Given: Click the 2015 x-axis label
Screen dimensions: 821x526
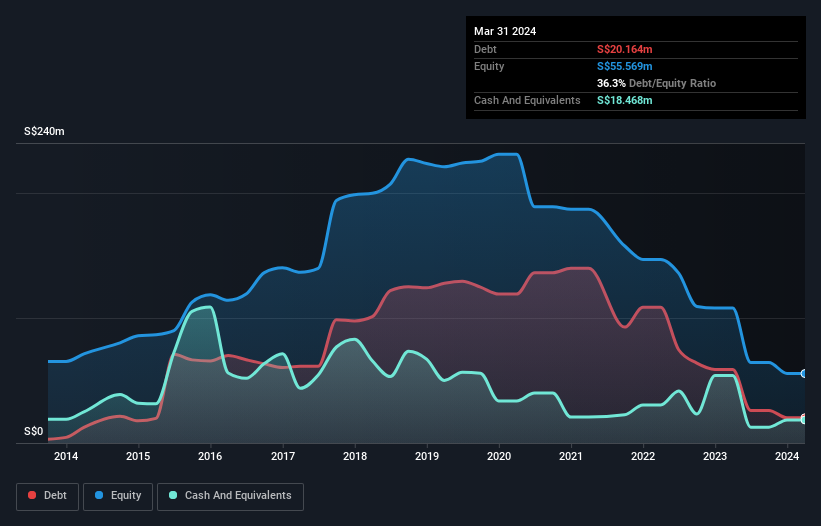Looking at the screenshot, I should 138,456.
